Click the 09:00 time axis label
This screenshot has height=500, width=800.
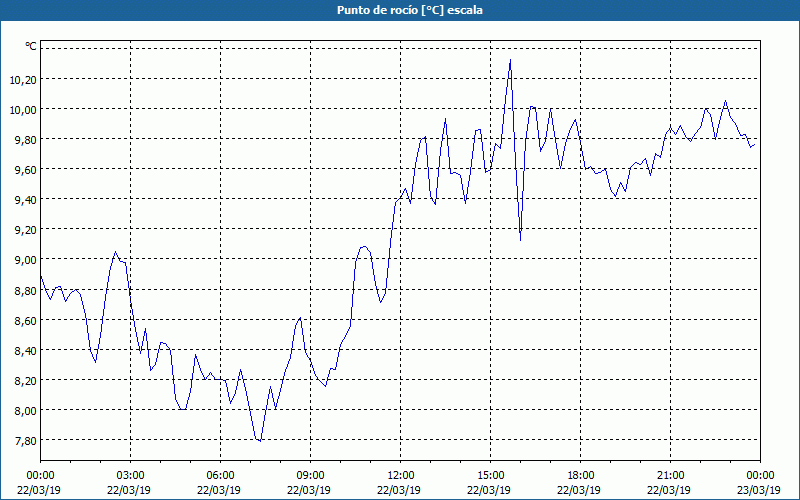point(311,476)
